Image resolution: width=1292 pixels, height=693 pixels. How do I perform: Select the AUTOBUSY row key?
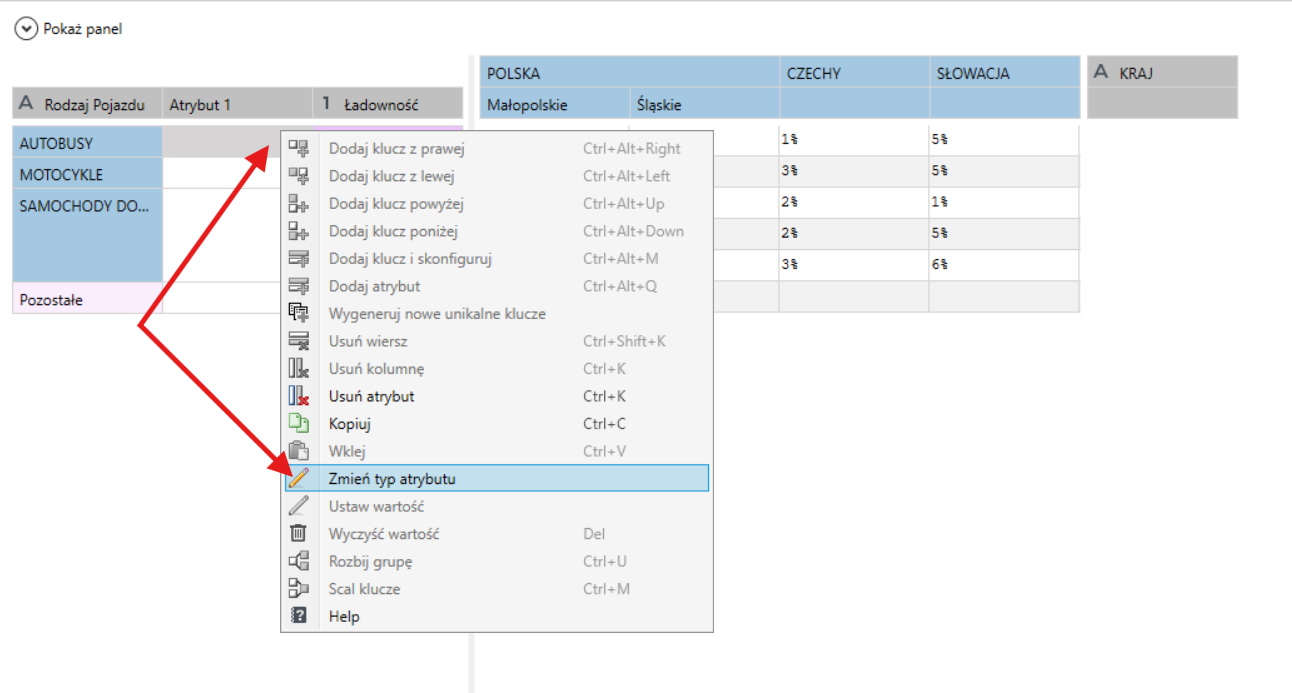87,143
